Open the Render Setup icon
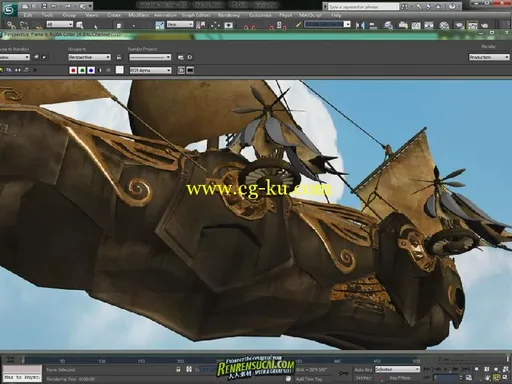 click(x=459, y=25)
